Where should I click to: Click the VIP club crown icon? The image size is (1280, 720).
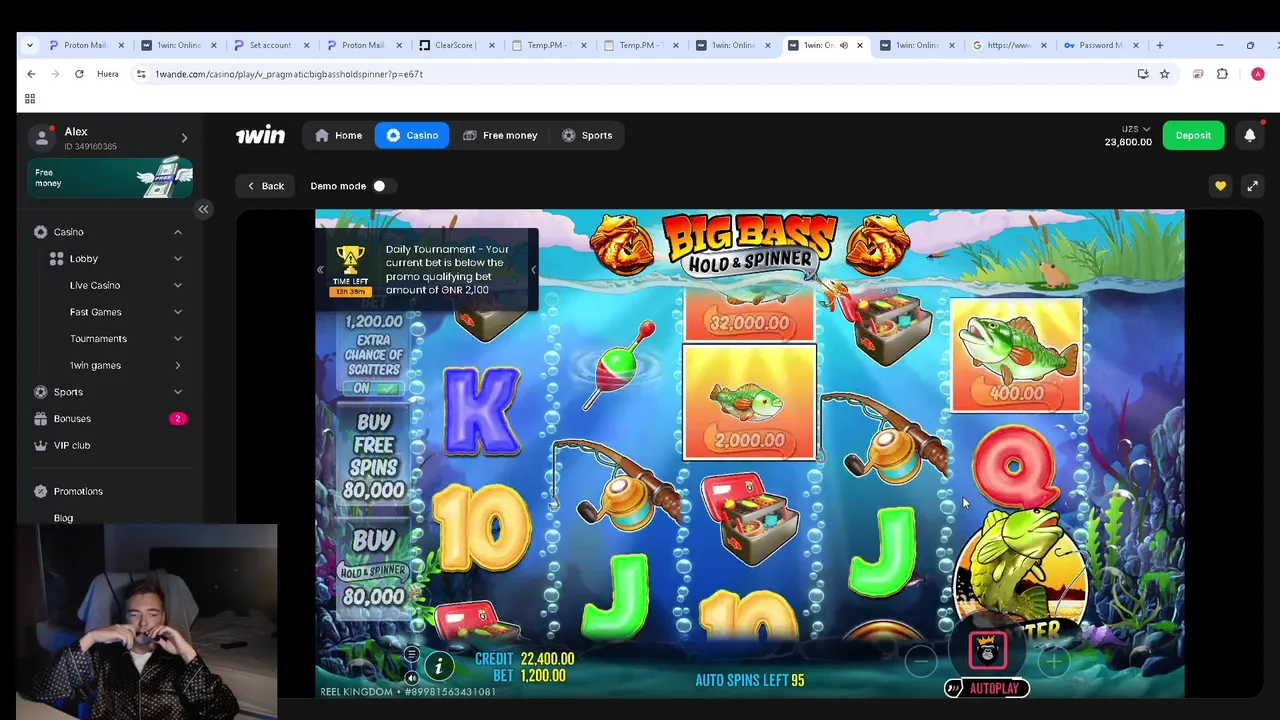coord(40,445)
